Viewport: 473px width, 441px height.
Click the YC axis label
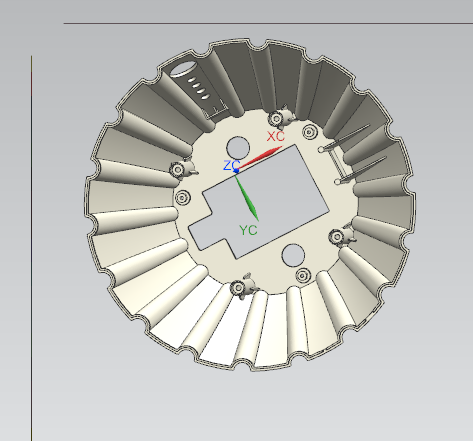248,230
